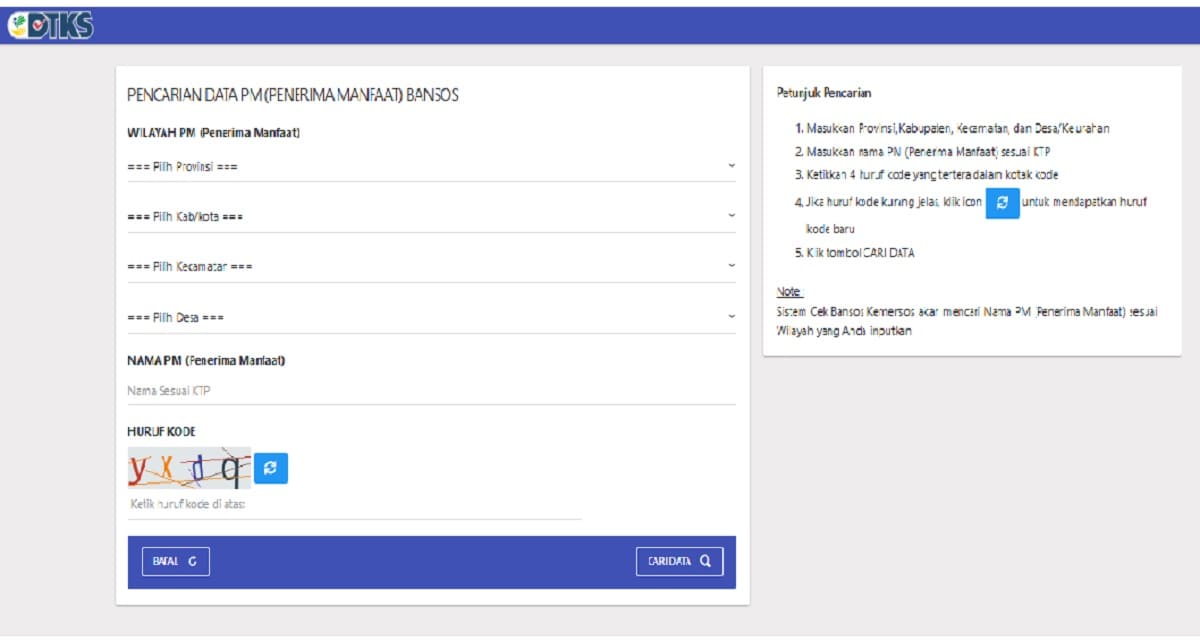Click the BATAL button

(176, 561)
